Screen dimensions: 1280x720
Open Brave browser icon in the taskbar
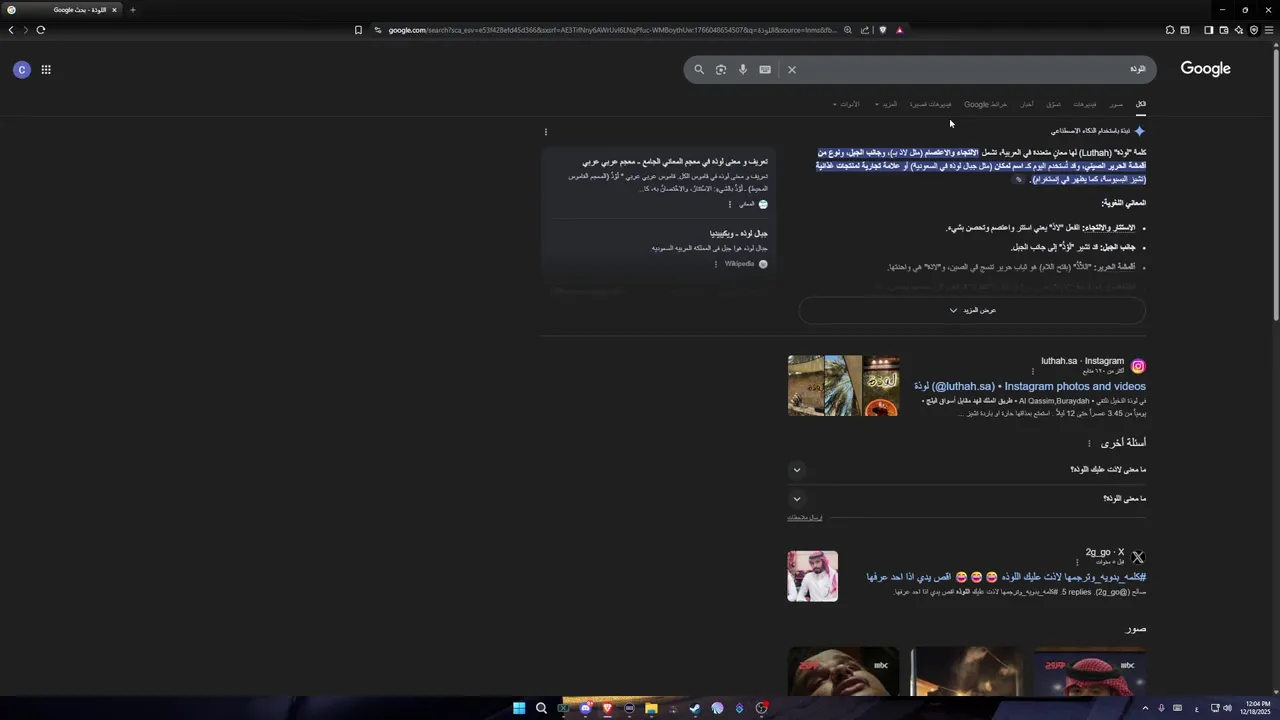click(x=607, y=709)
